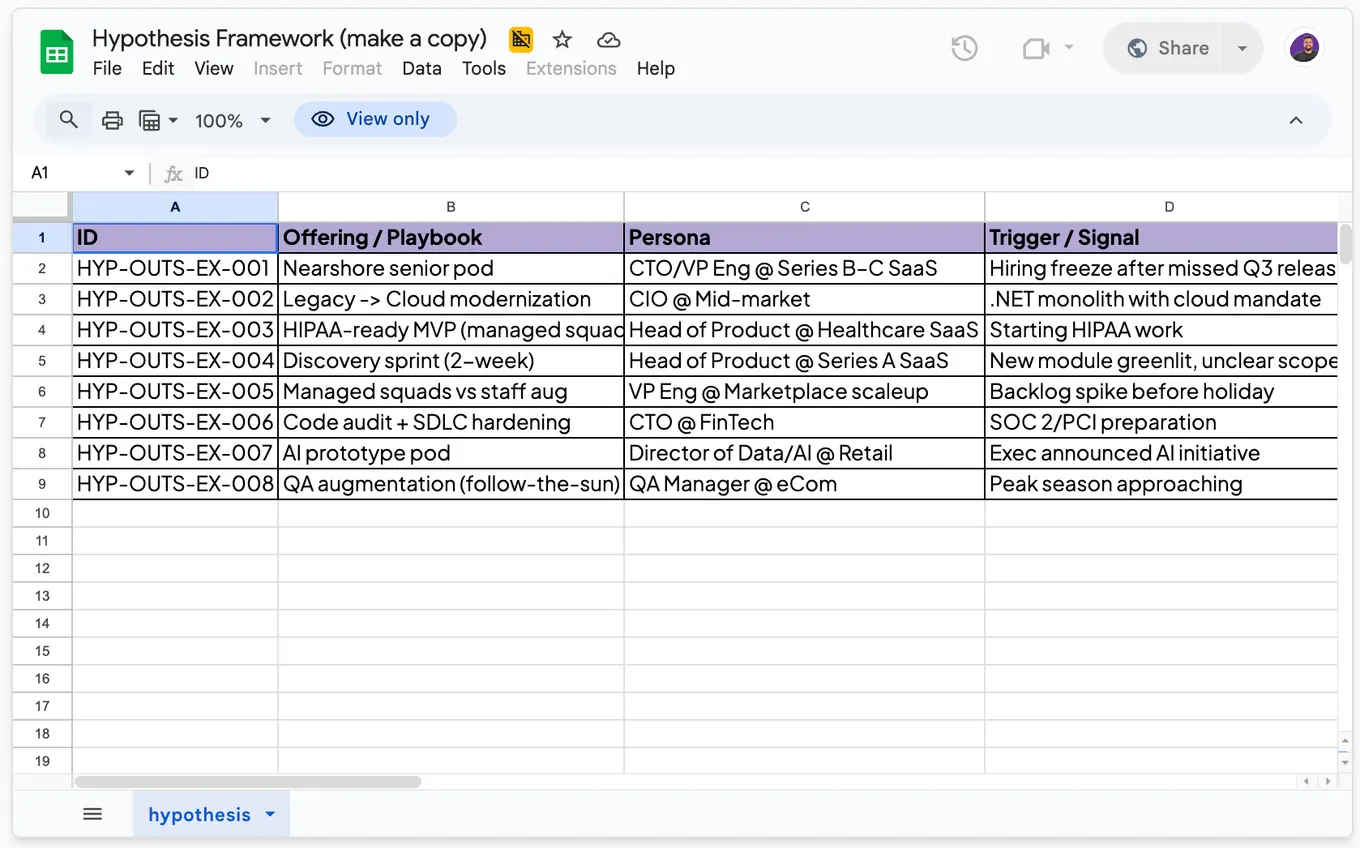Screen dimensions: 1360x848
Task: Open the Edit menu
Action: click(x=158, y=68)
